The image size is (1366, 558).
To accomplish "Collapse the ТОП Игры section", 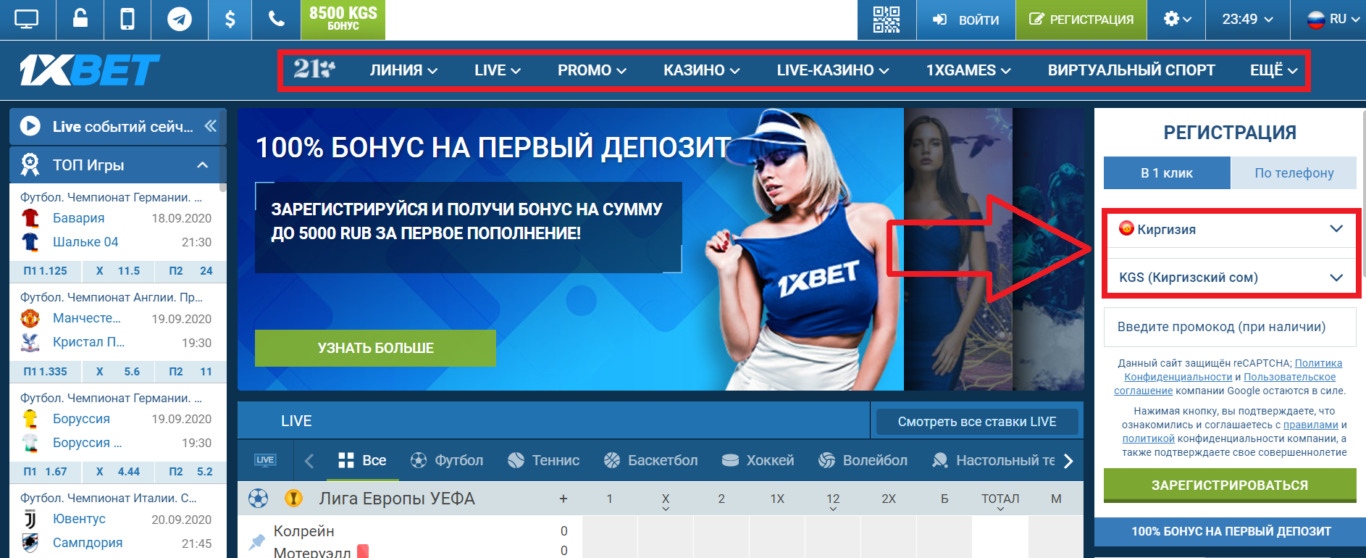I will tap(202, 164).
